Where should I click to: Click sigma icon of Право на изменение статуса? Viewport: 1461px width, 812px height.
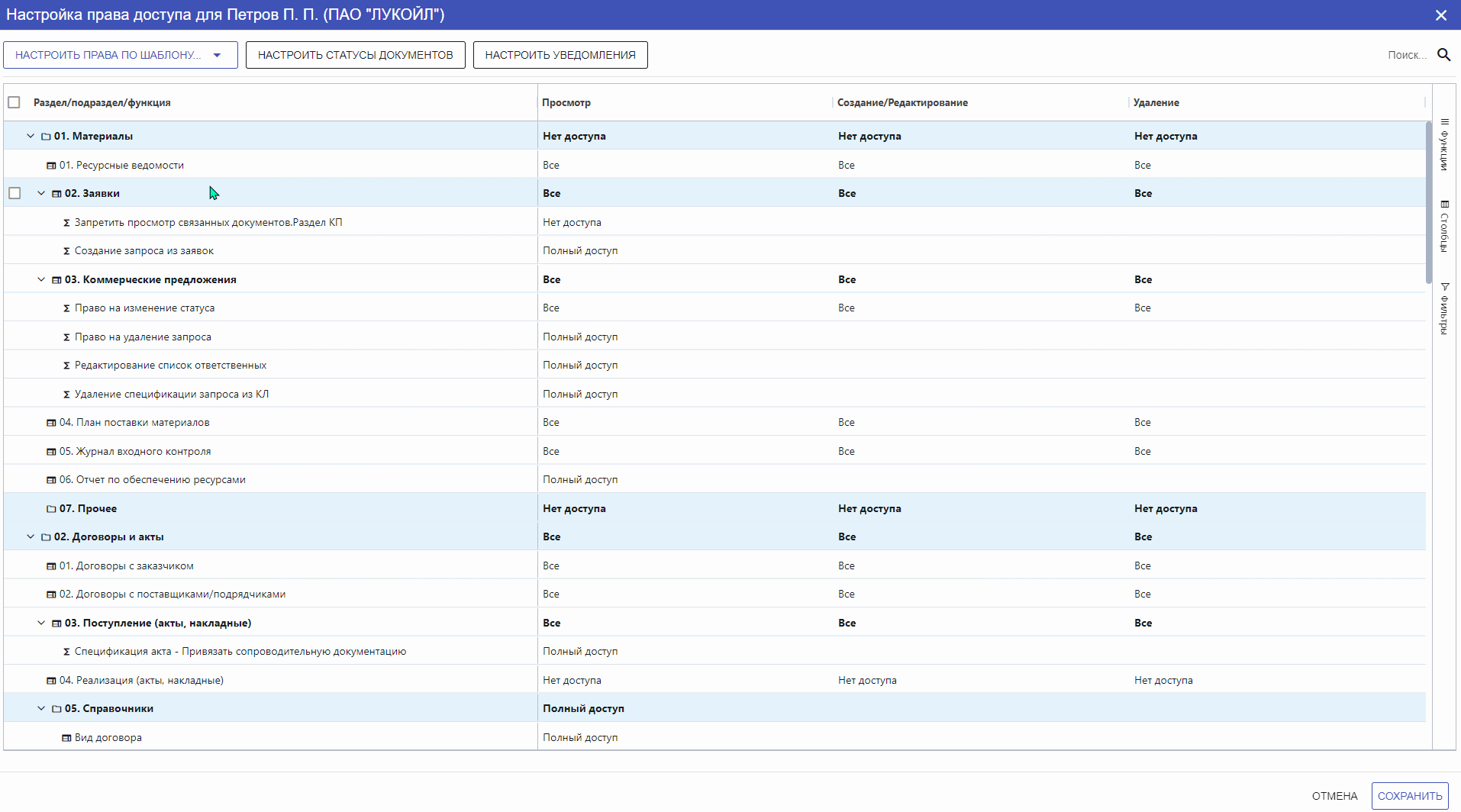pyautogui.click(x=66, y=308)
